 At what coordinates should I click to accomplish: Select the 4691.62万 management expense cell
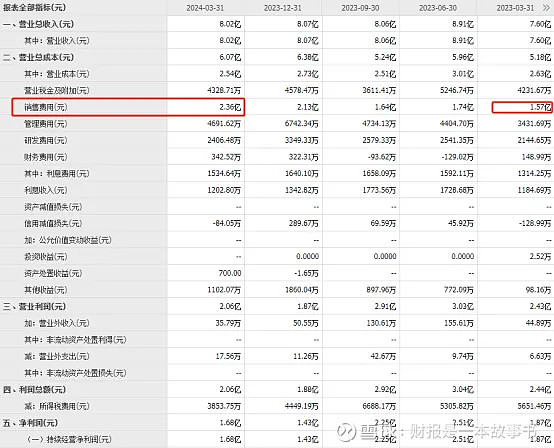tap(224, 124)
